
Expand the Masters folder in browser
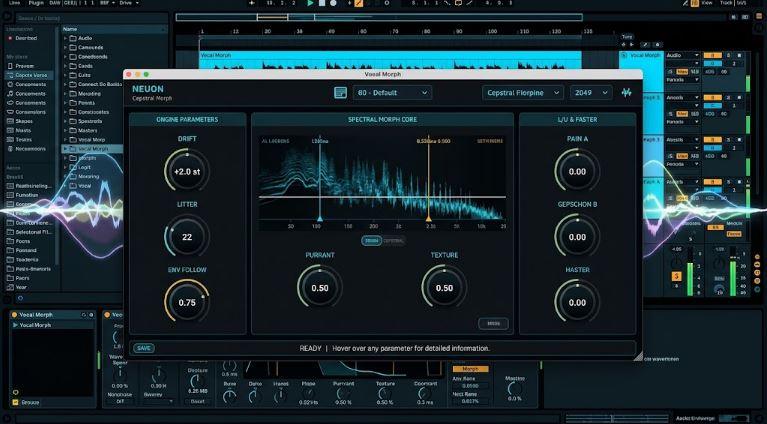(x=66, y=131)
